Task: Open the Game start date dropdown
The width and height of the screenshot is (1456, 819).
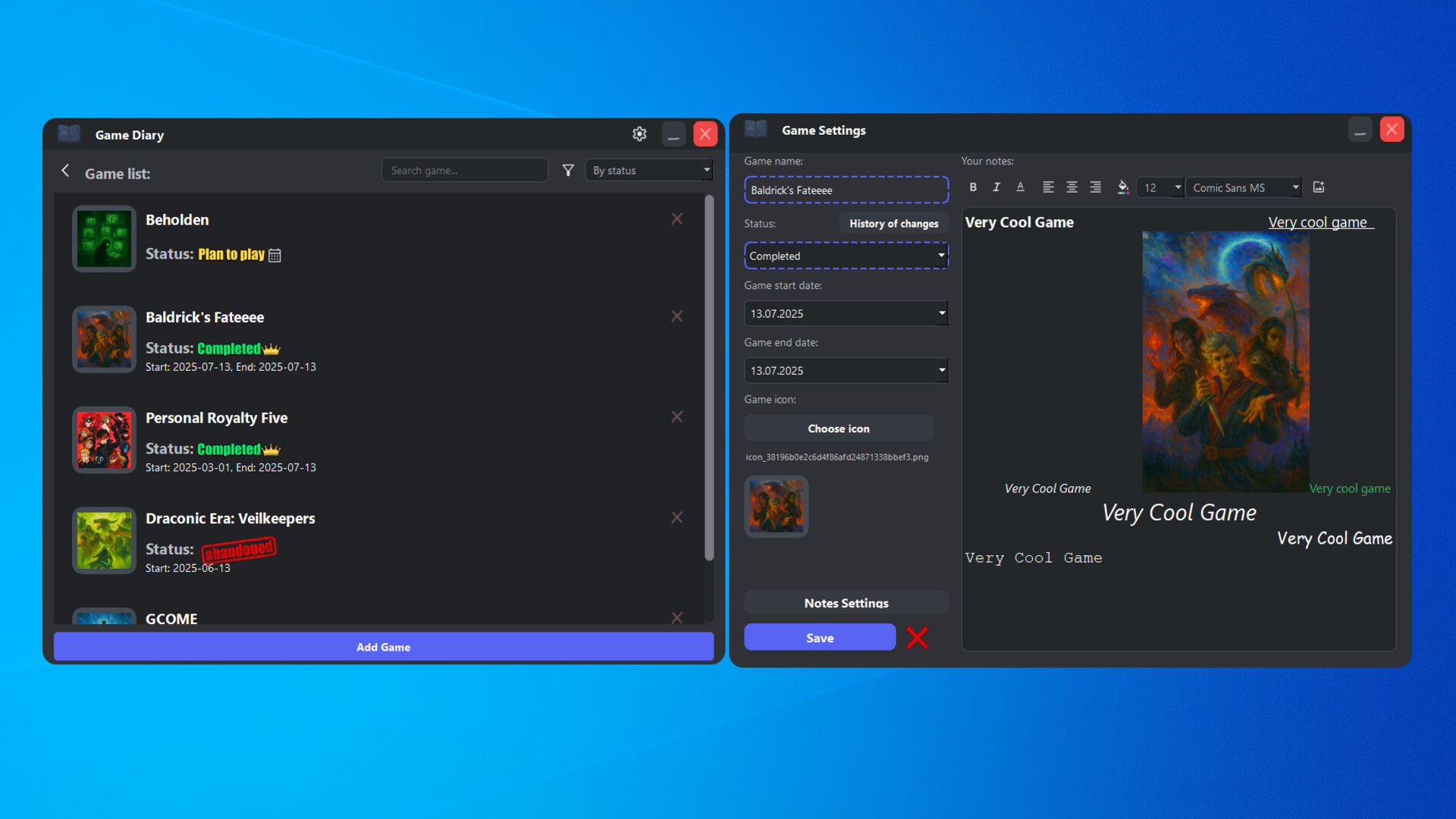Action: click(846, 312)
